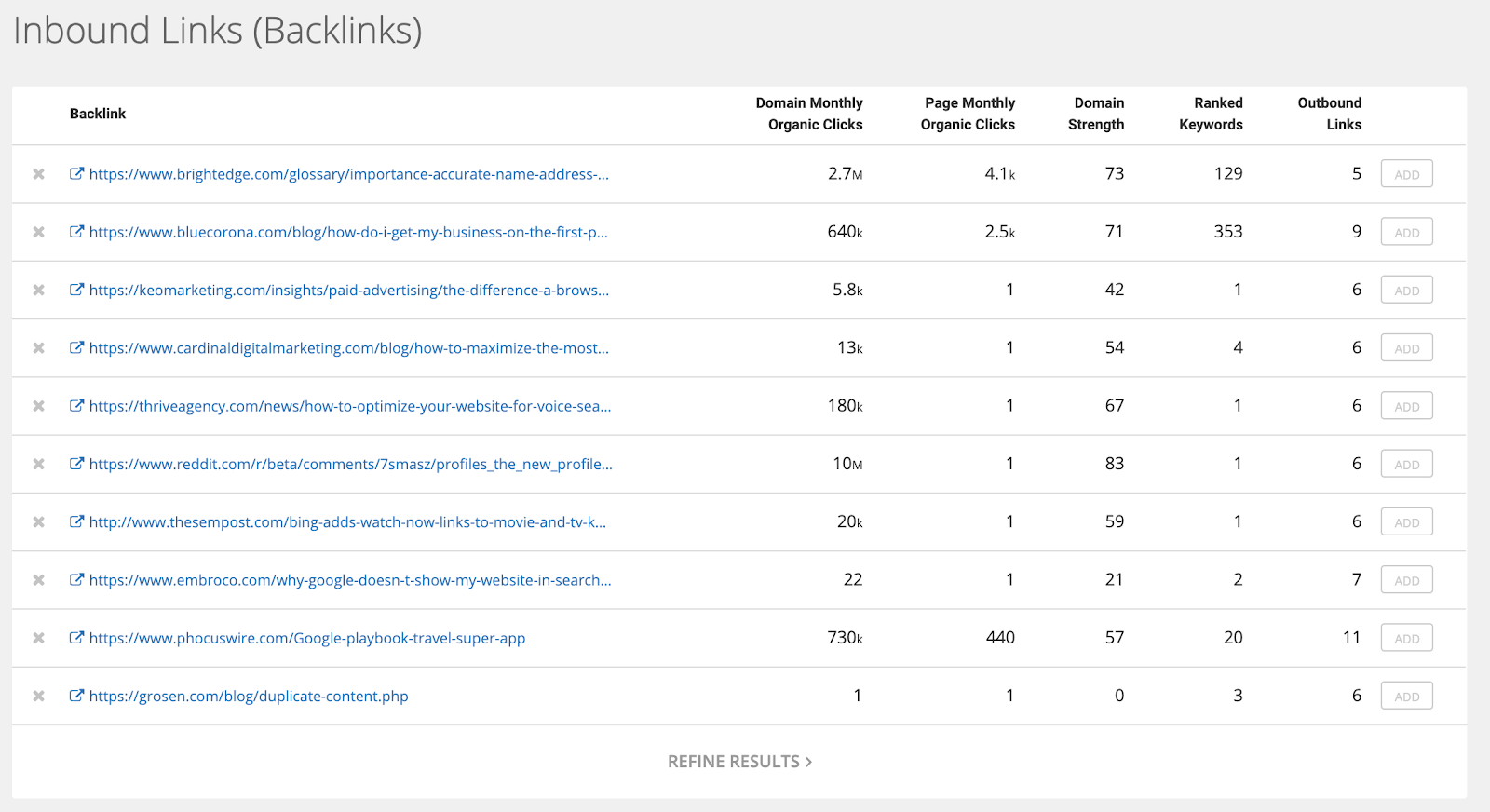Remove the grosen.com backlink row

coord(38,696)
